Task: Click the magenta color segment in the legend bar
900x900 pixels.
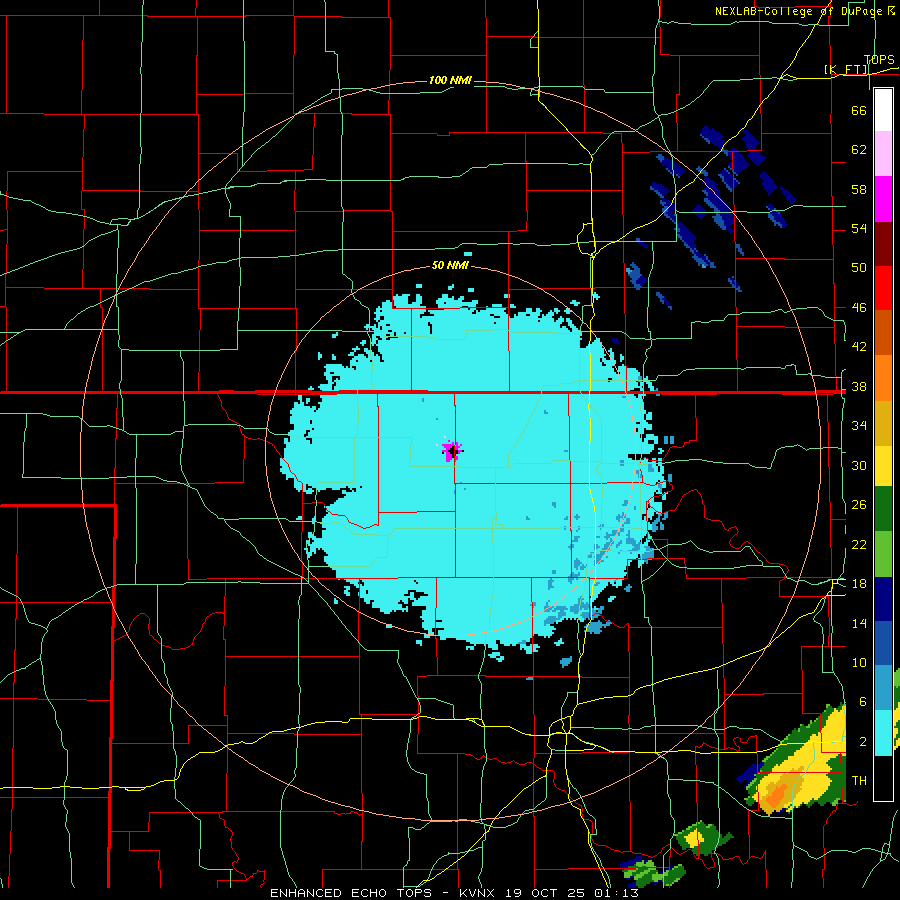Action: point(883,199)
